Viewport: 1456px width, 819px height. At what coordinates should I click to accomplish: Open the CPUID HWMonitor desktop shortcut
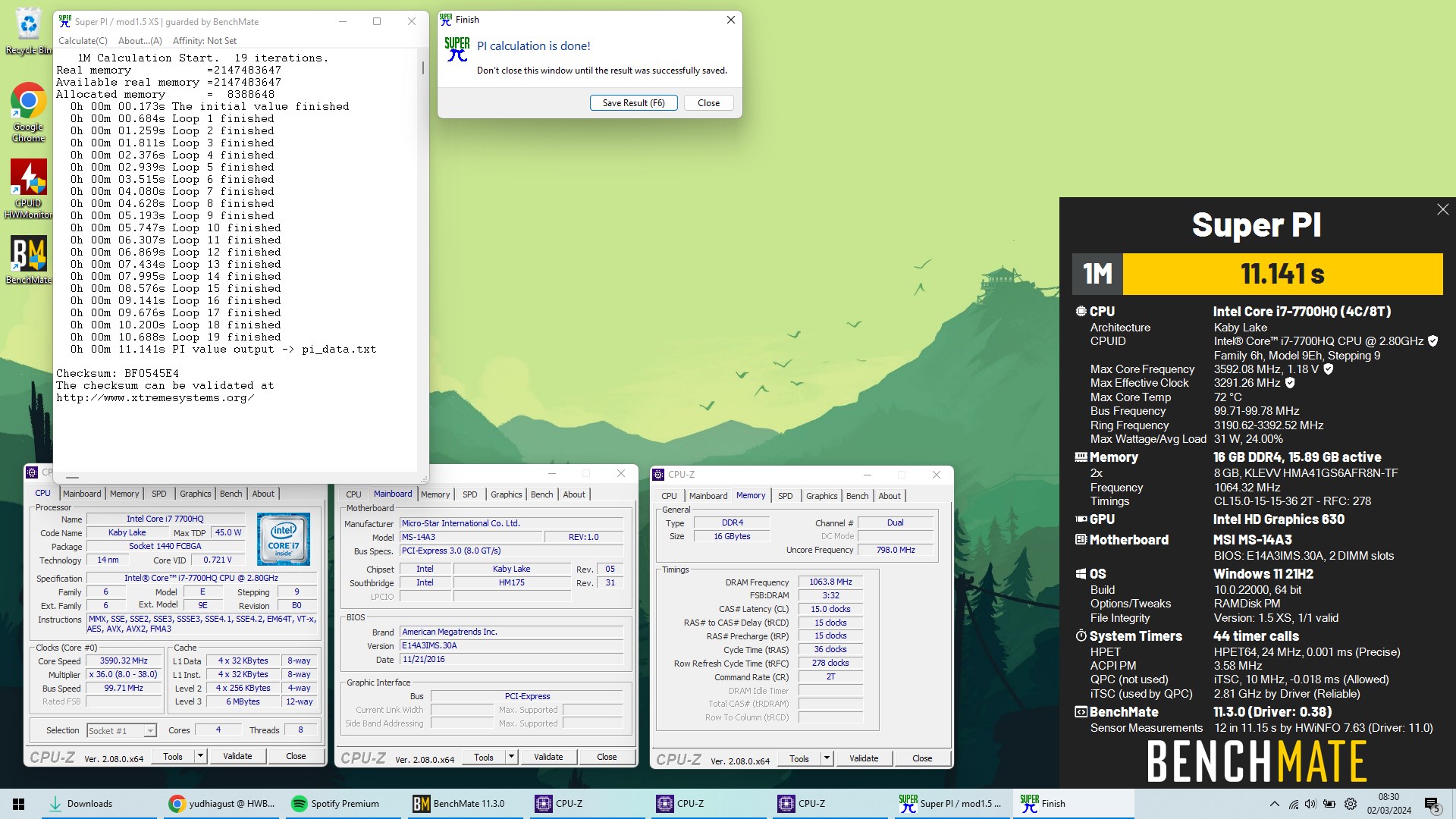(28, 189)
